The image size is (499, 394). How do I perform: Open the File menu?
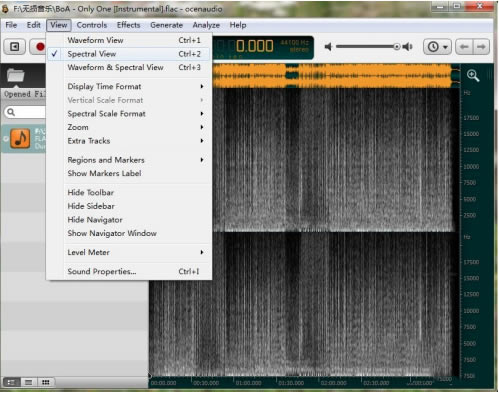(x=11, y=25)
